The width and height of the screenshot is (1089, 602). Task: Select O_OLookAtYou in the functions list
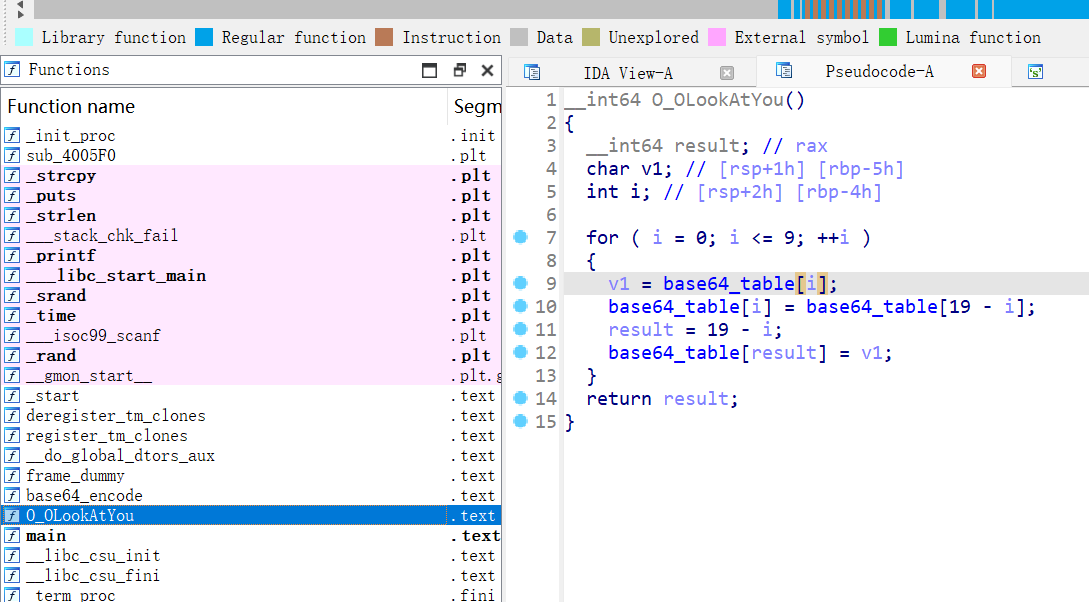pos(80,516)
